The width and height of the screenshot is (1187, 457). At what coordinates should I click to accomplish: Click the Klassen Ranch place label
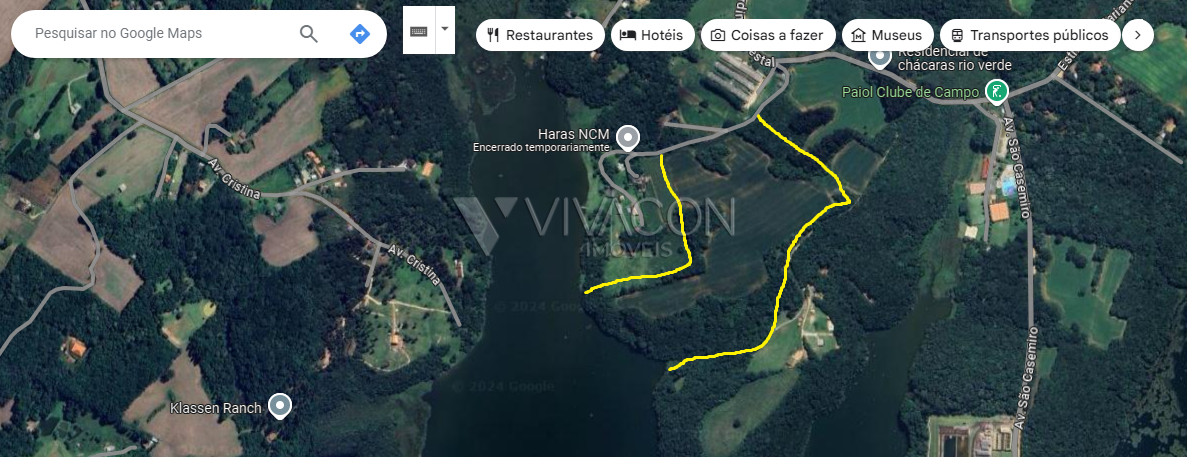click(216, 408)
